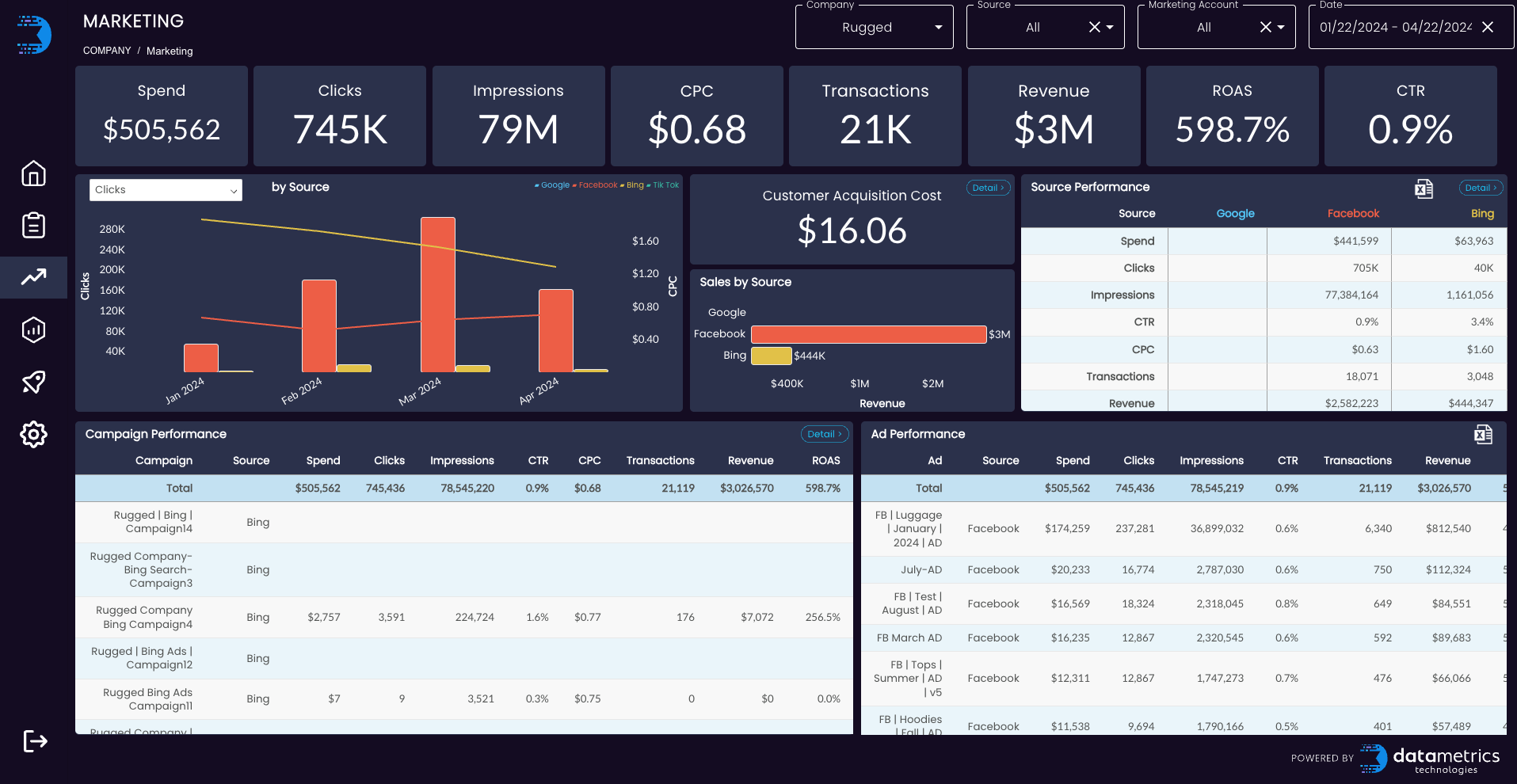Toggle Facebook series in chart legend
Image resolution: width=1517 pixels, height=784 pixels.
pos(595,185)
